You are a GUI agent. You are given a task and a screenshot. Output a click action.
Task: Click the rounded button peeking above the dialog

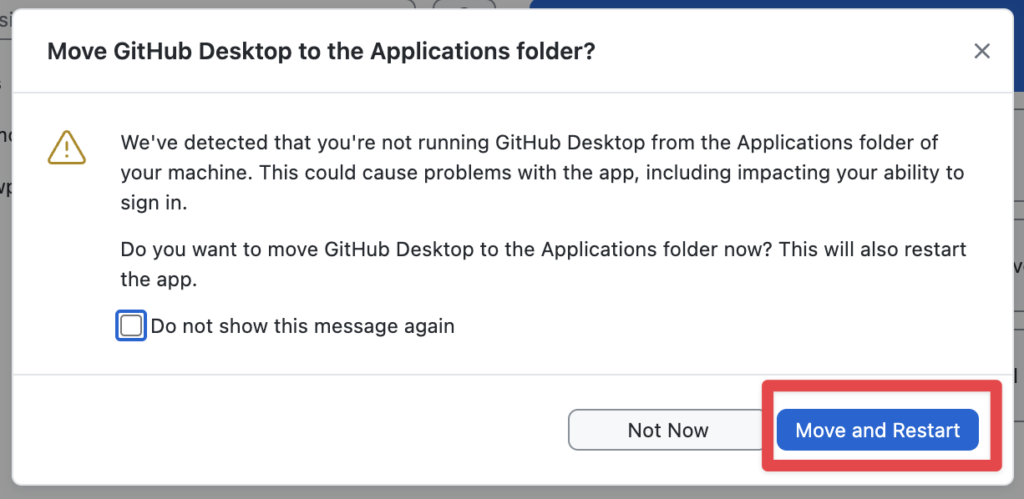point(464,4)
